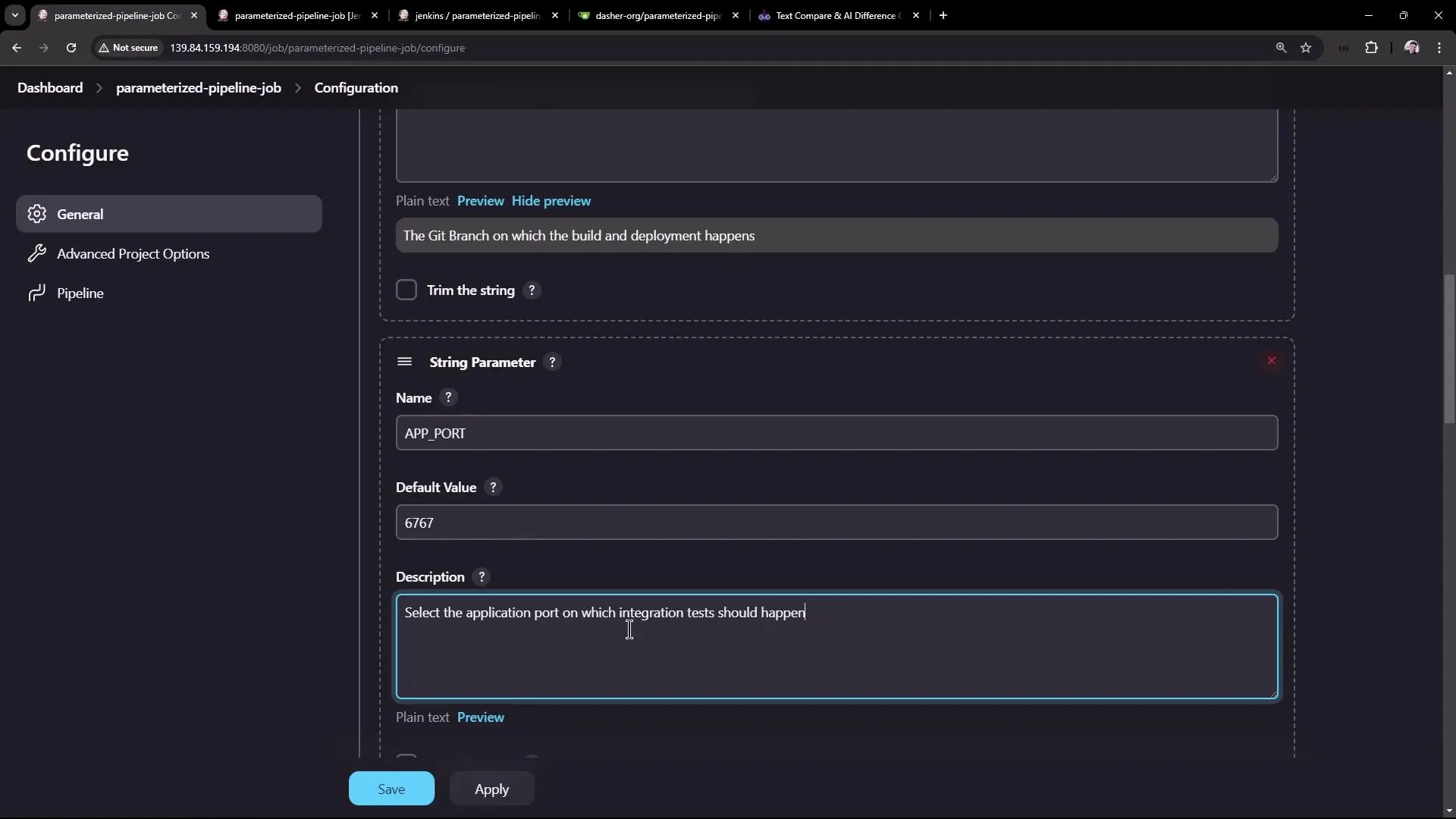Open help for the Default Value field
The height and width of the screenshot is (819, 1456).
tap(493, 487)
